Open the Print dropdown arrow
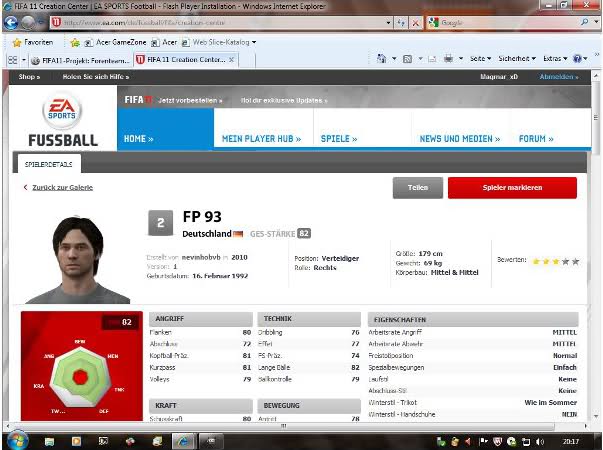The width and height of the screenshot is (603, 450). (461, 58)
